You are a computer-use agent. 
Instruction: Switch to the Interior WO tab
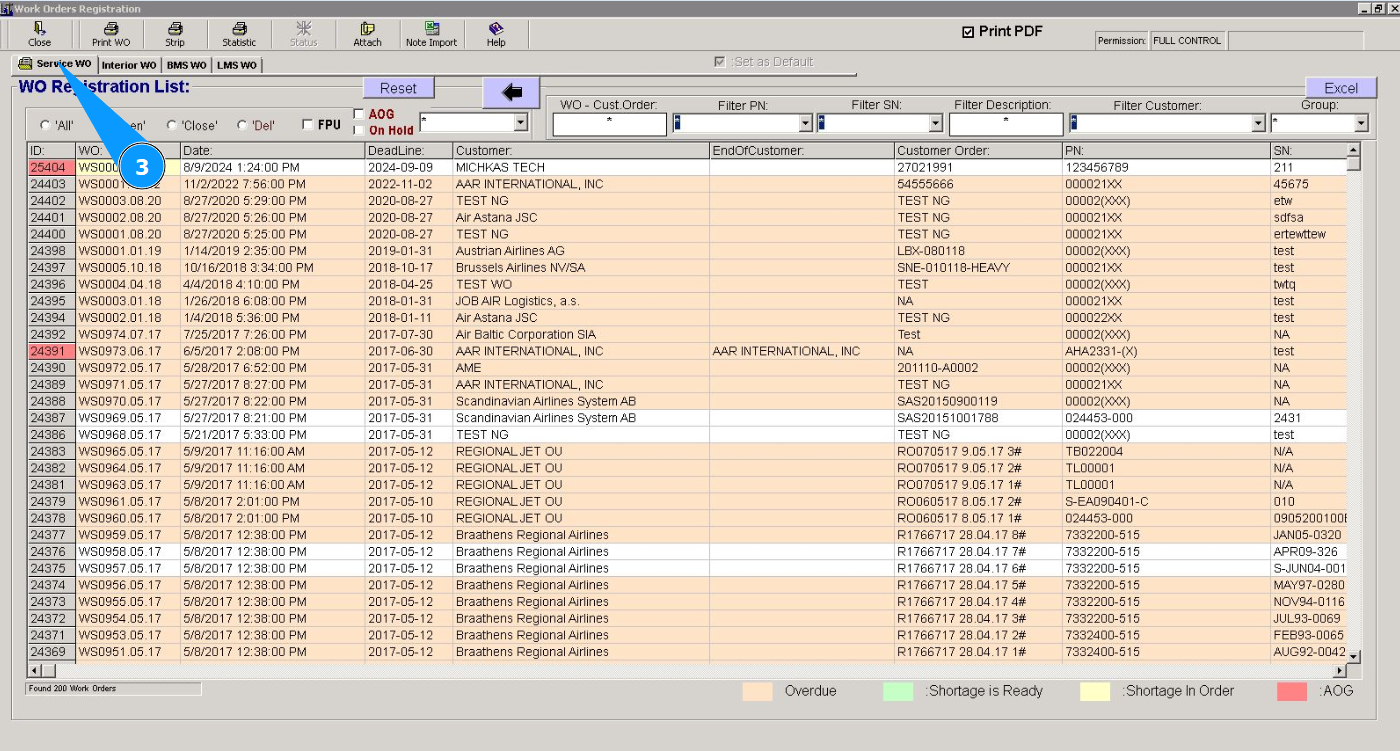129,65
